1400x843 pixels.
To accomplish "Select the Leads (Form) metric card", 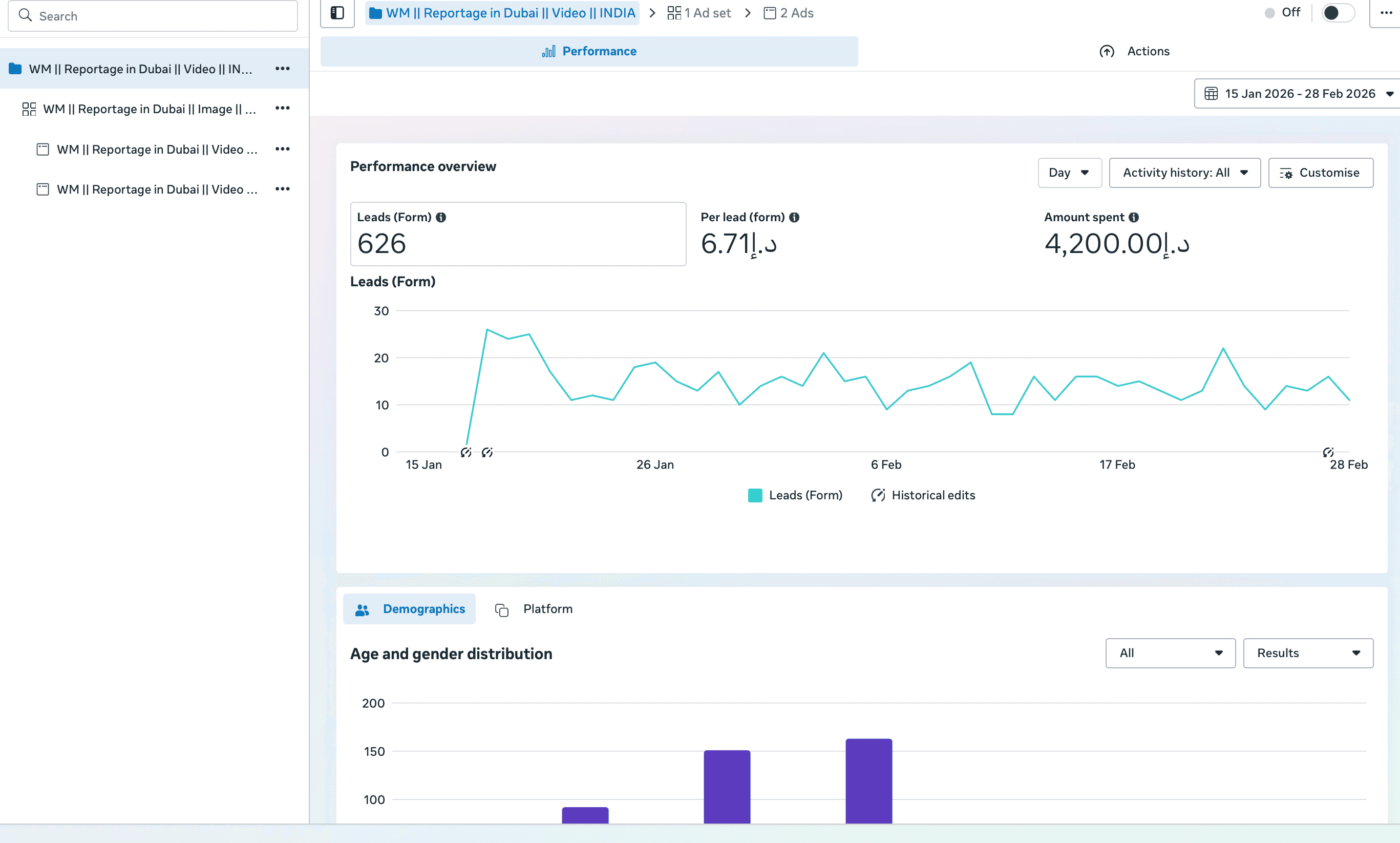I will click(x=518, y=234).
